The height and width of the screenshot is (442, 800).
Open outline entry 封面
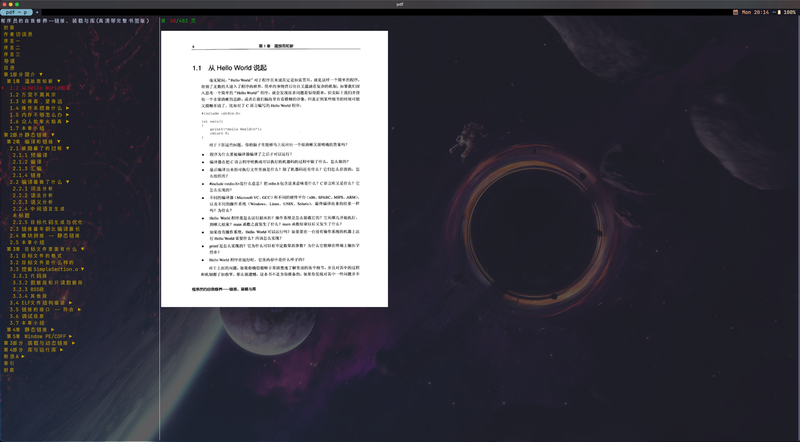tap(9, 28)
